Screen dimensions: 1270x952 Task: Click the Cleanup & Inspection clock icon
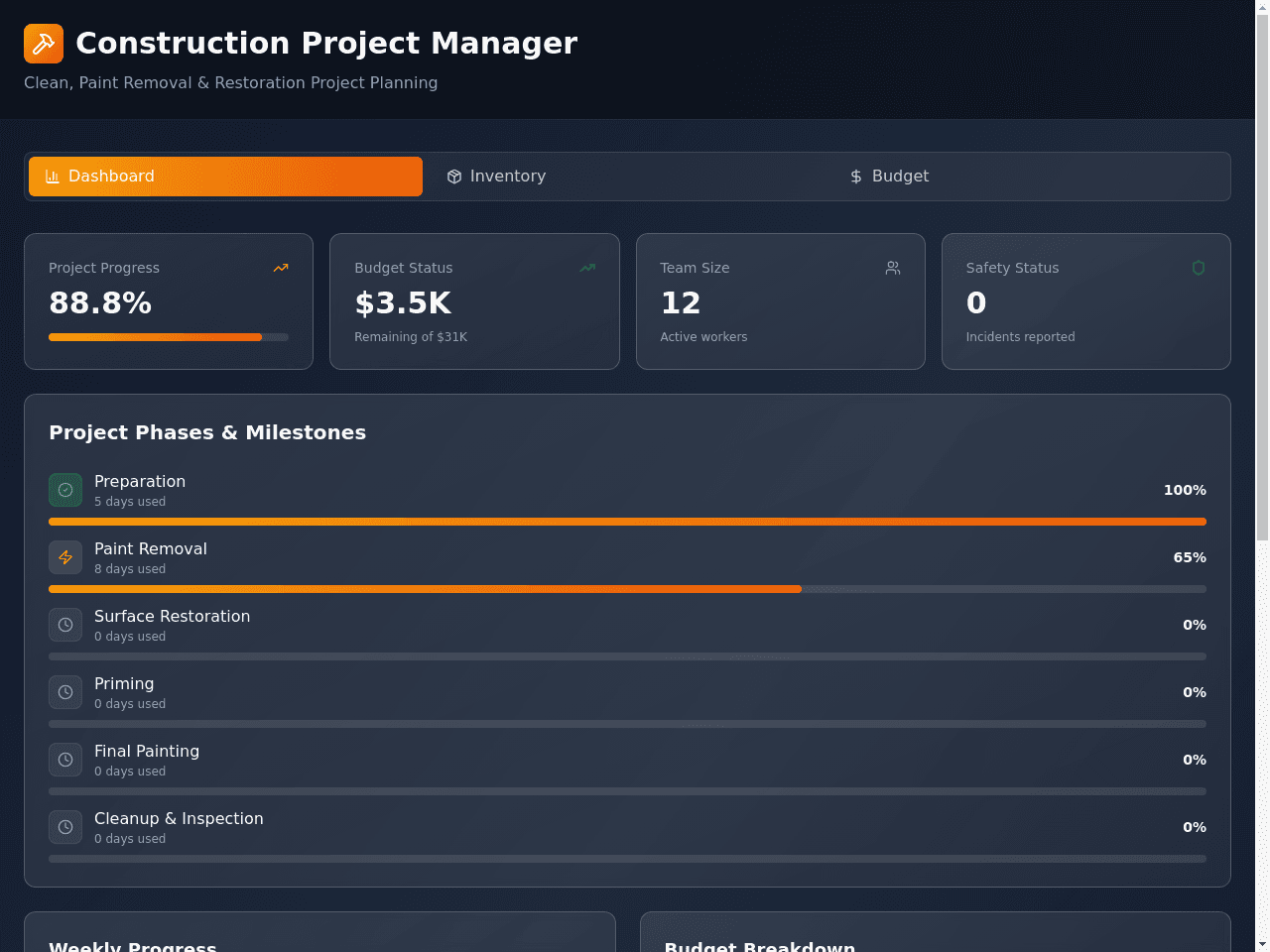(65, 827)
